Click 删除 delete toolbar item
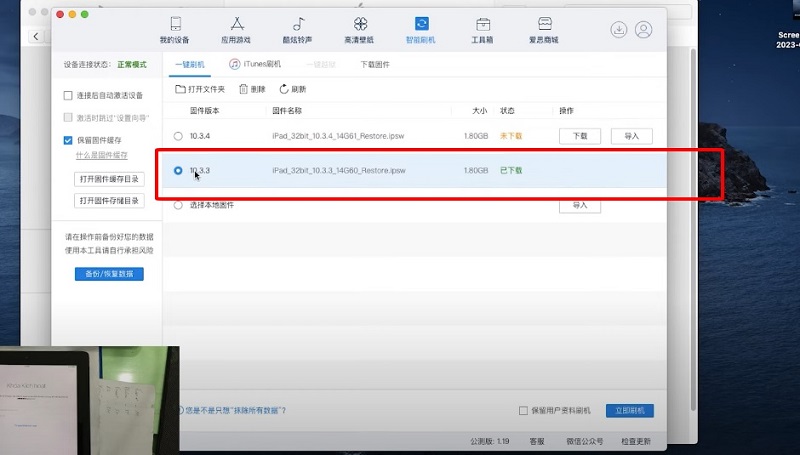The height and width of the screenshot is (455, 800). pyautogui.click(x=253, y=89)
